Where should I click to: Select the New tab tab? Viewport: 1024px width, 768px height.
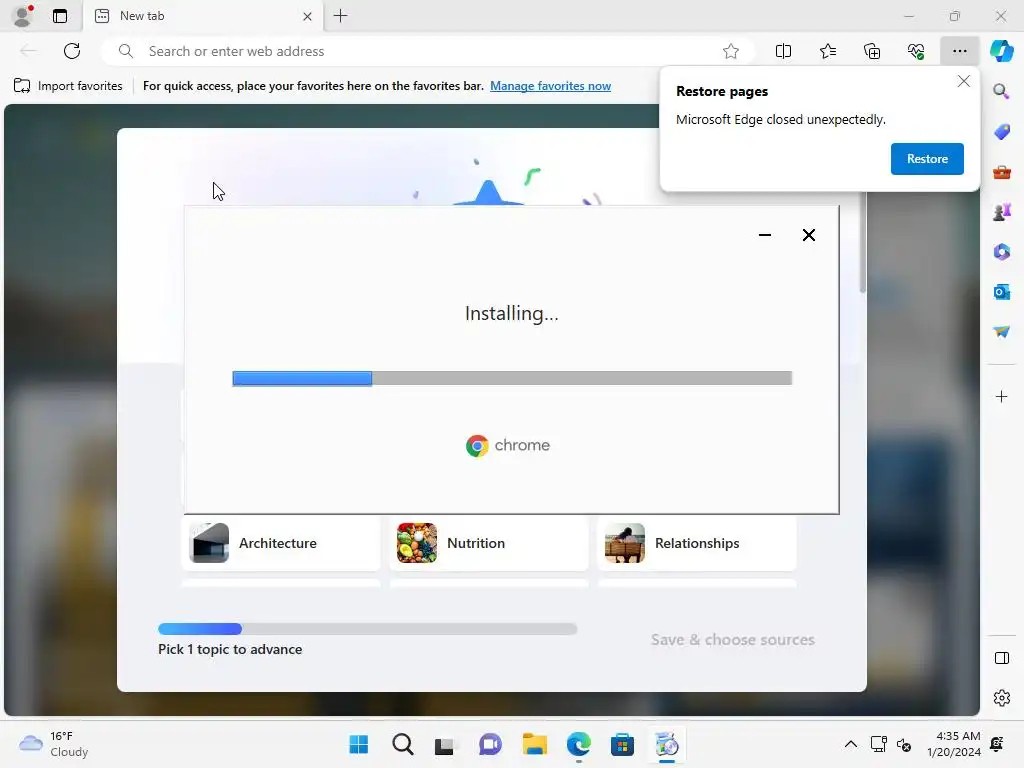point(202,16)
